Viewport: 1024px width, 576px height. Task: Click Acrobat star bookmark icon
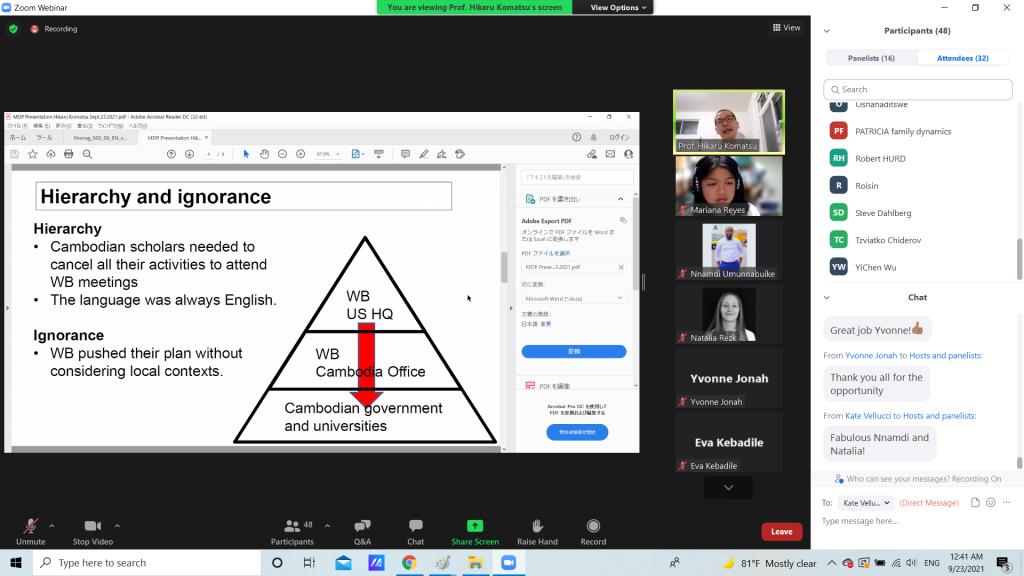(33, 154)
